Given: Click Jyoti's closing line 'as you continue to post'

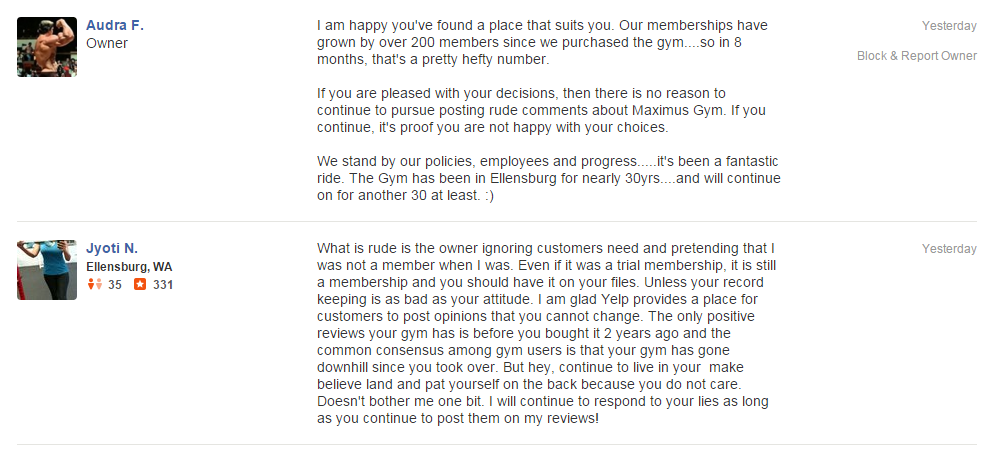Looking at the screenshot, I should tap(457, 418).
